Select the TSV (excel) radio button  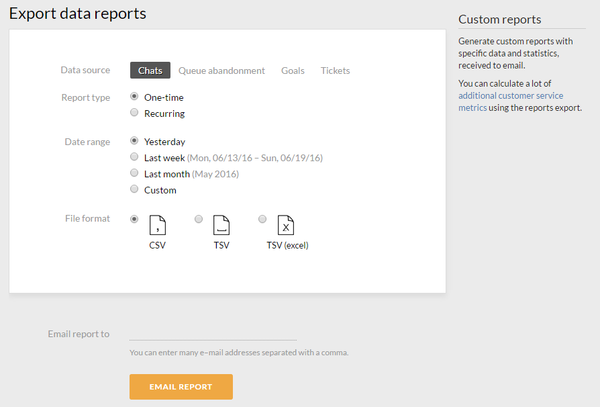click(263, 219)
